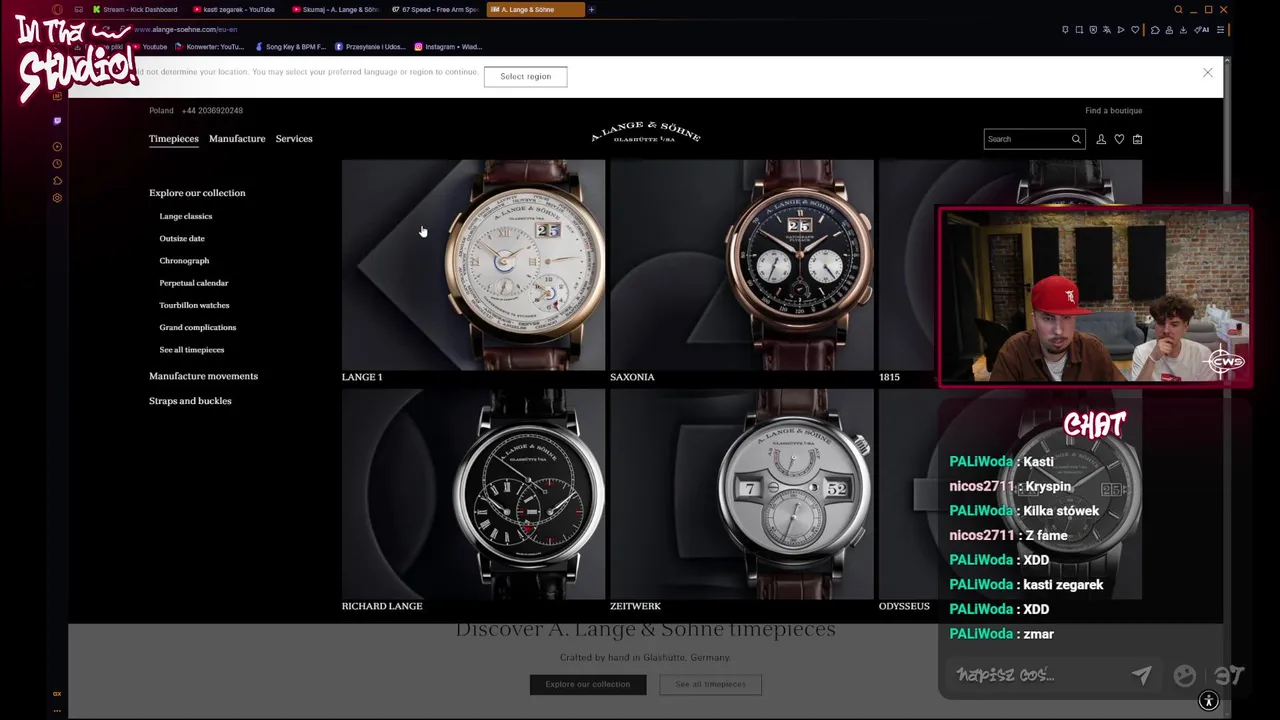This screenshot has height=720, width=1280.
Task: Take snapshot with the crop icon
Action: coord(1079,30)
